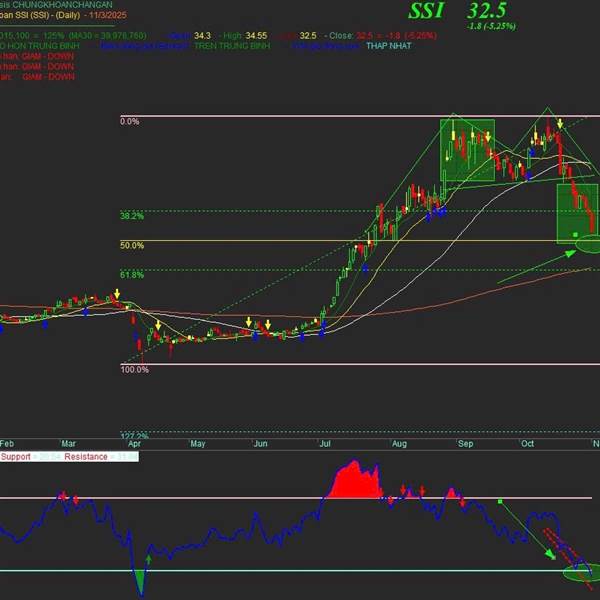Click the (Daily) timeframe label
The image size is (600, 600).
pos(68,15)
